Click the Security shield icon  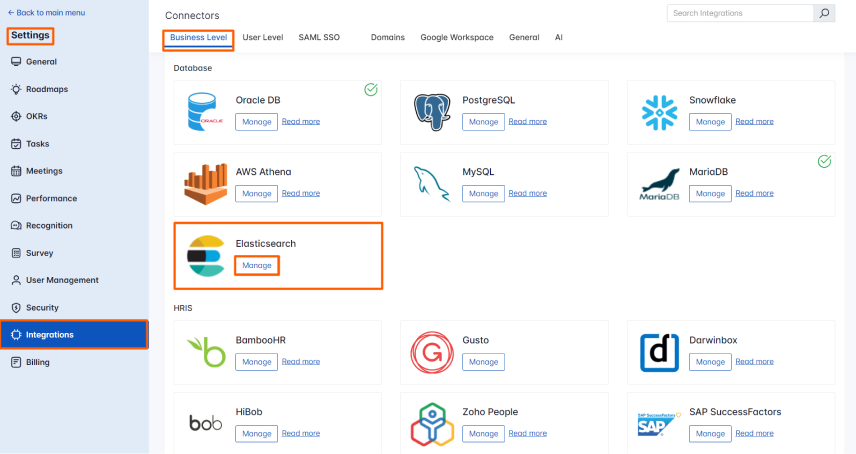[16, 307]
